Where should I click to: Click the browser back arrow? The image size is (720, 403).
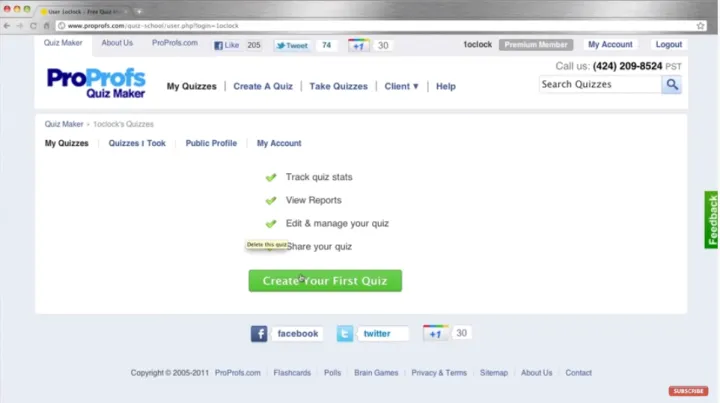tap(7, 26)
